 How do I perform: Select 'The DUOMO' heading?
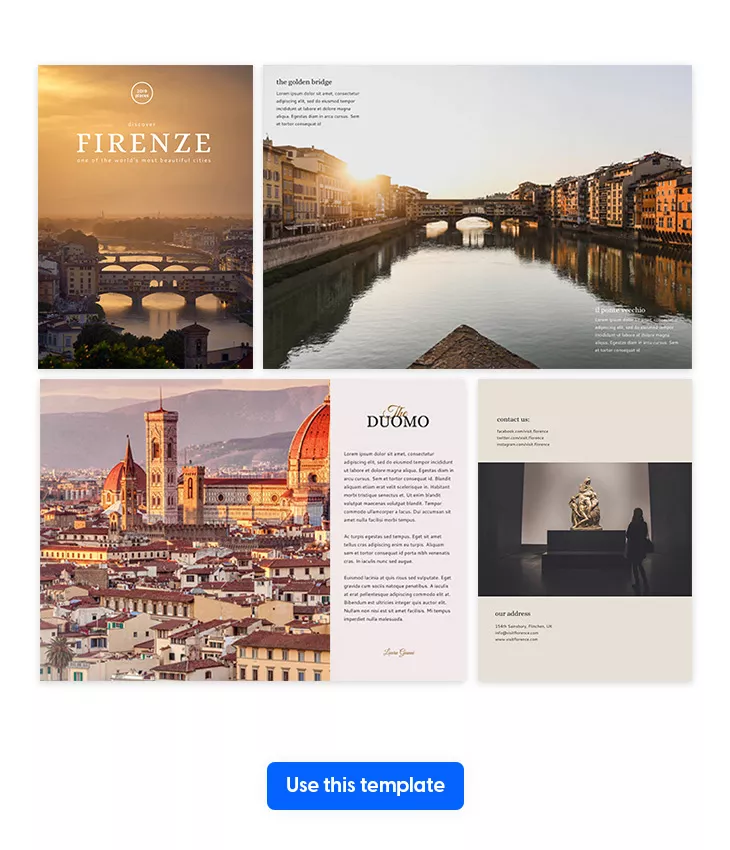point(398,417)
